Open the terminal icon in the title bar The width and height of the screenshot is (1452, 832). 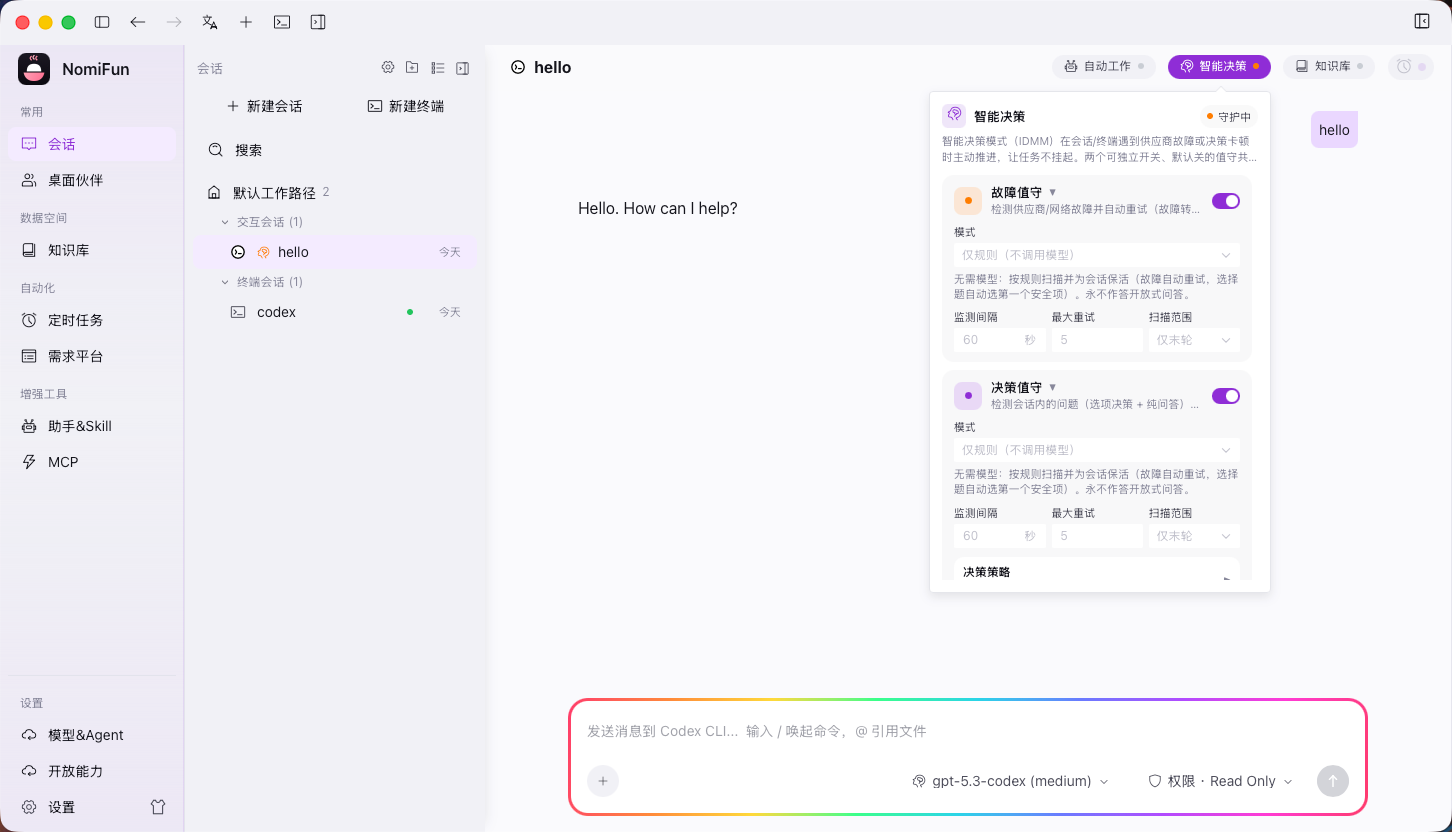pos(282,22)
